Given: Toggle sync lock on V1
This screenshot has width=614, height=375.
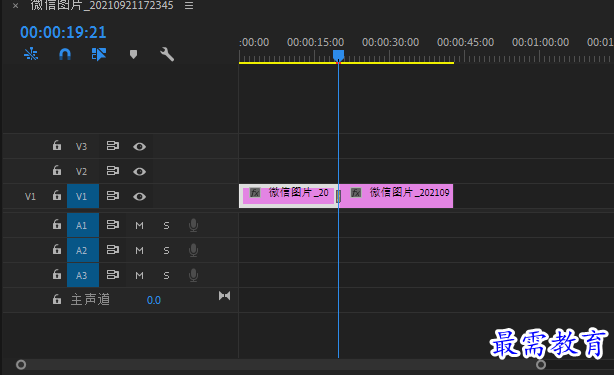Looking at the screenshot, I should pos(113,195).
